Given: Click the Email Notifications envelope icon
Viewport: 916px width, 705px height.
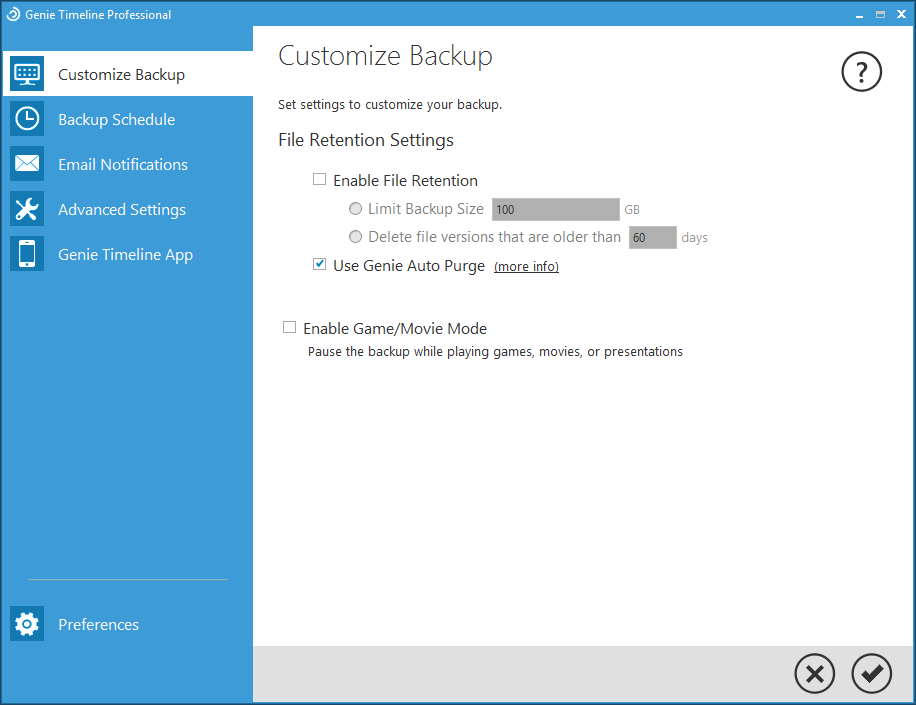Looking at the screenshot, I should pos(27,164).
